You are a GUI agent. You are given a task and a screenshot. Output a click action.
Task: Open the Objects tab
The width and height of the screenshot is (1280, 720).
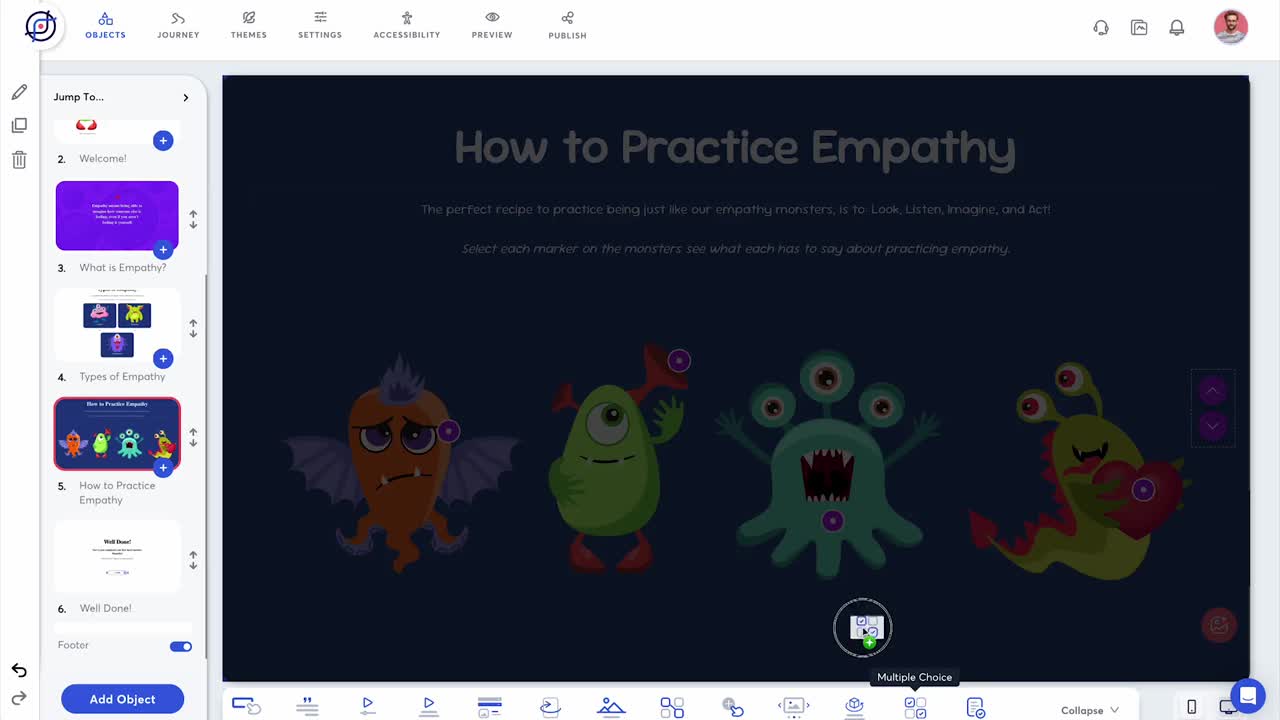point(105,25)
